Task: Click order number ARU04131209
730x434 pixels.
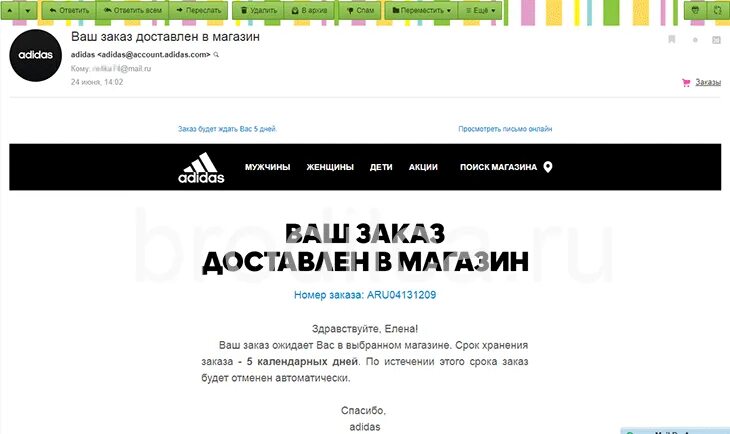Action: tap(401, 295)
